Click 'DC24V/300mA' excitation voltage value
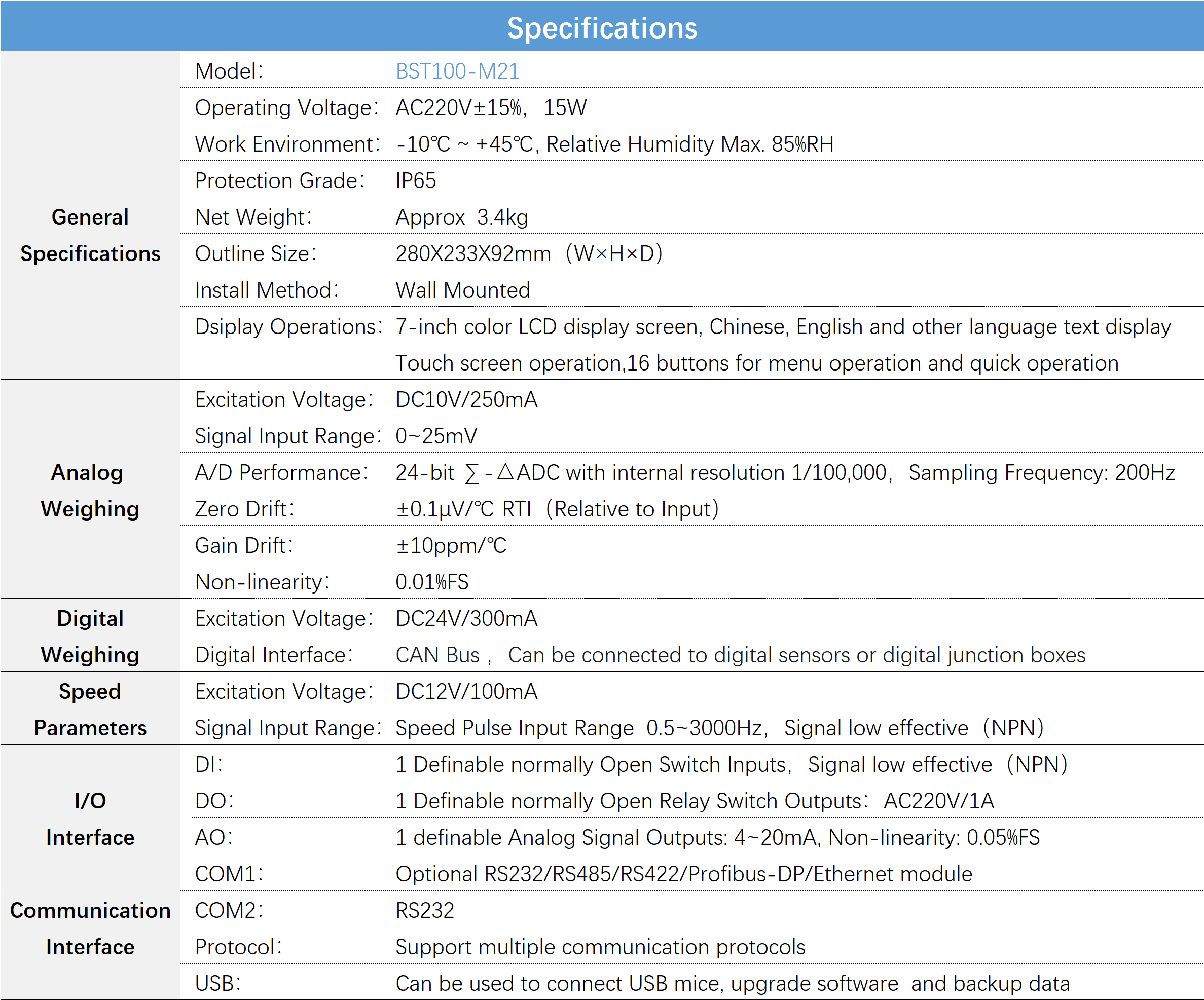Viewport: 1204px width, 1000px height. [467, 618]
